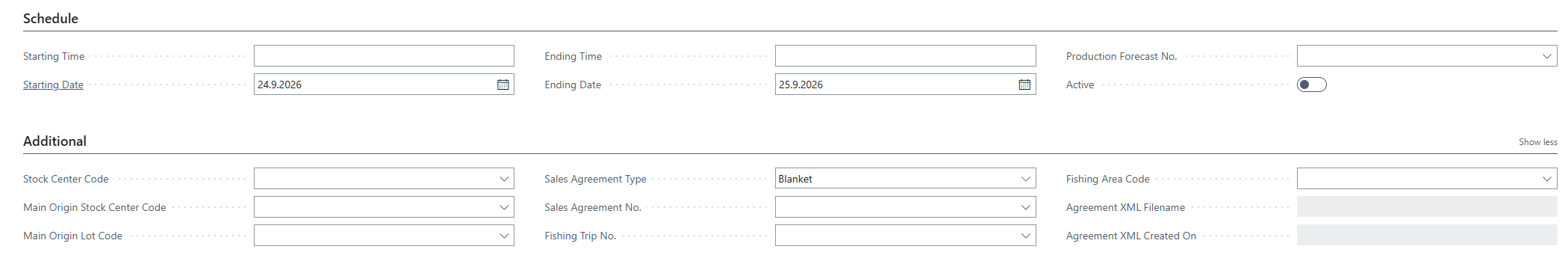
Task: Open the Starting Date calendar picker icon
Action: tap(503, 85)
